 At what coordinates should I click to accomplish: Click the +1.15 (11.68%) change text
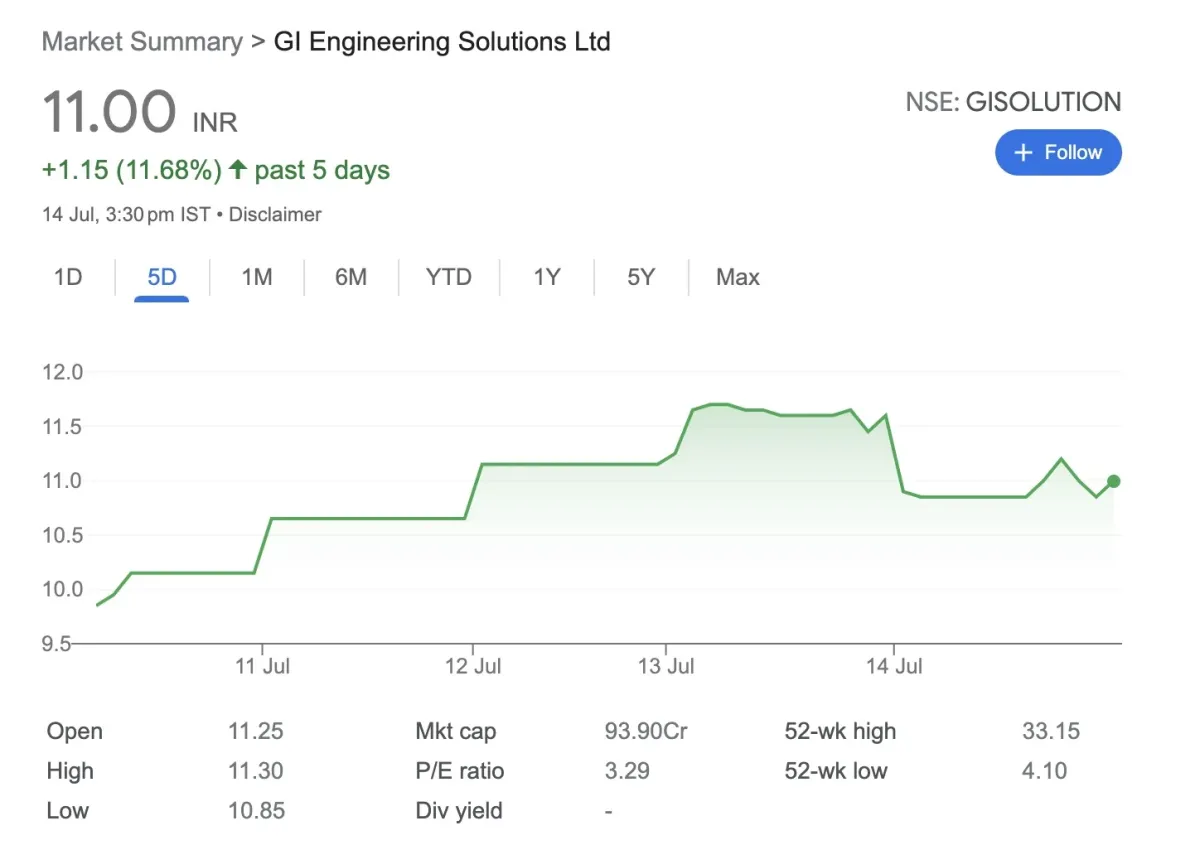(132, 170)
